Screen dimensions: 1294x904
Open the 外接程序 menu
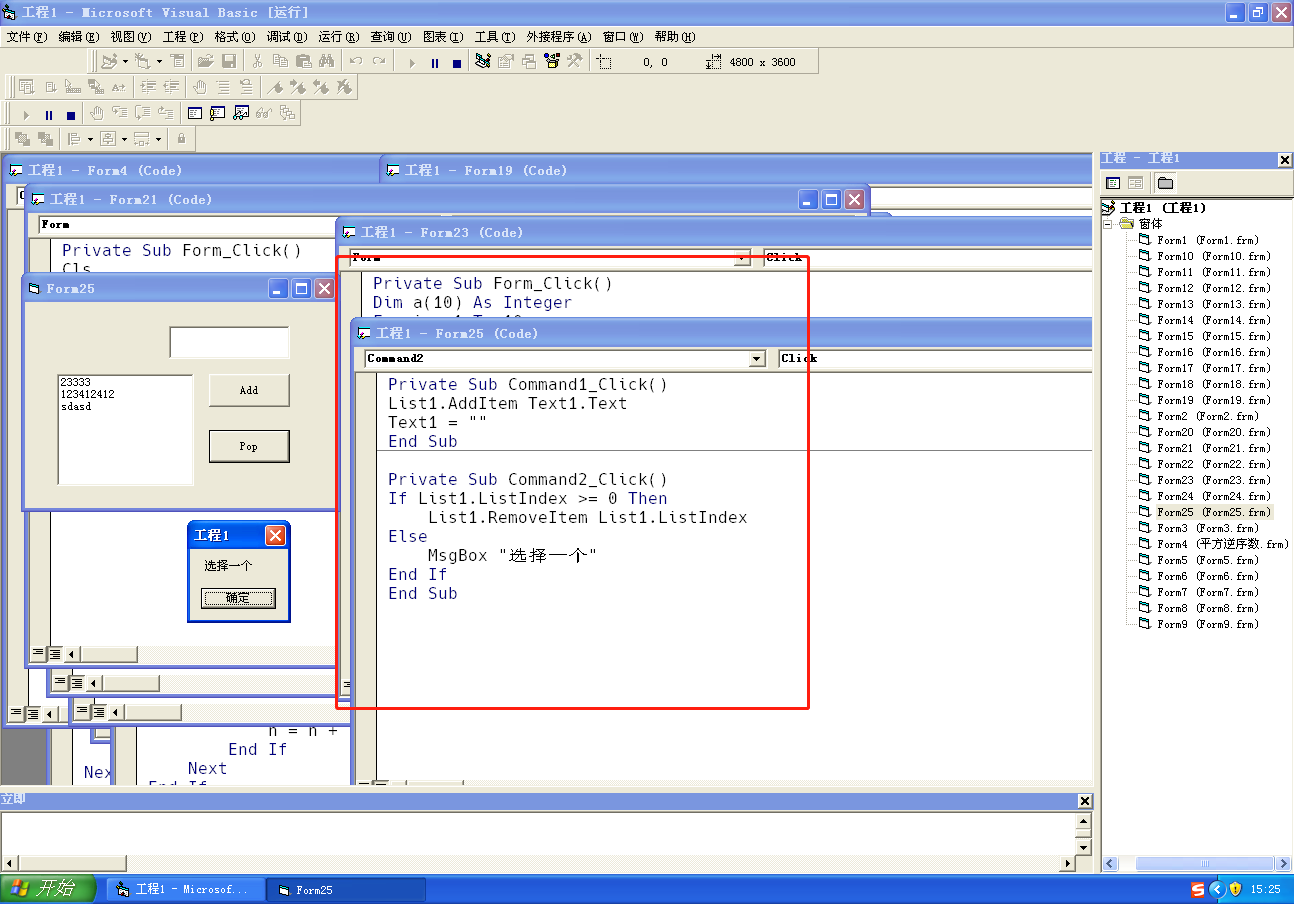click(x=559, y=37)
